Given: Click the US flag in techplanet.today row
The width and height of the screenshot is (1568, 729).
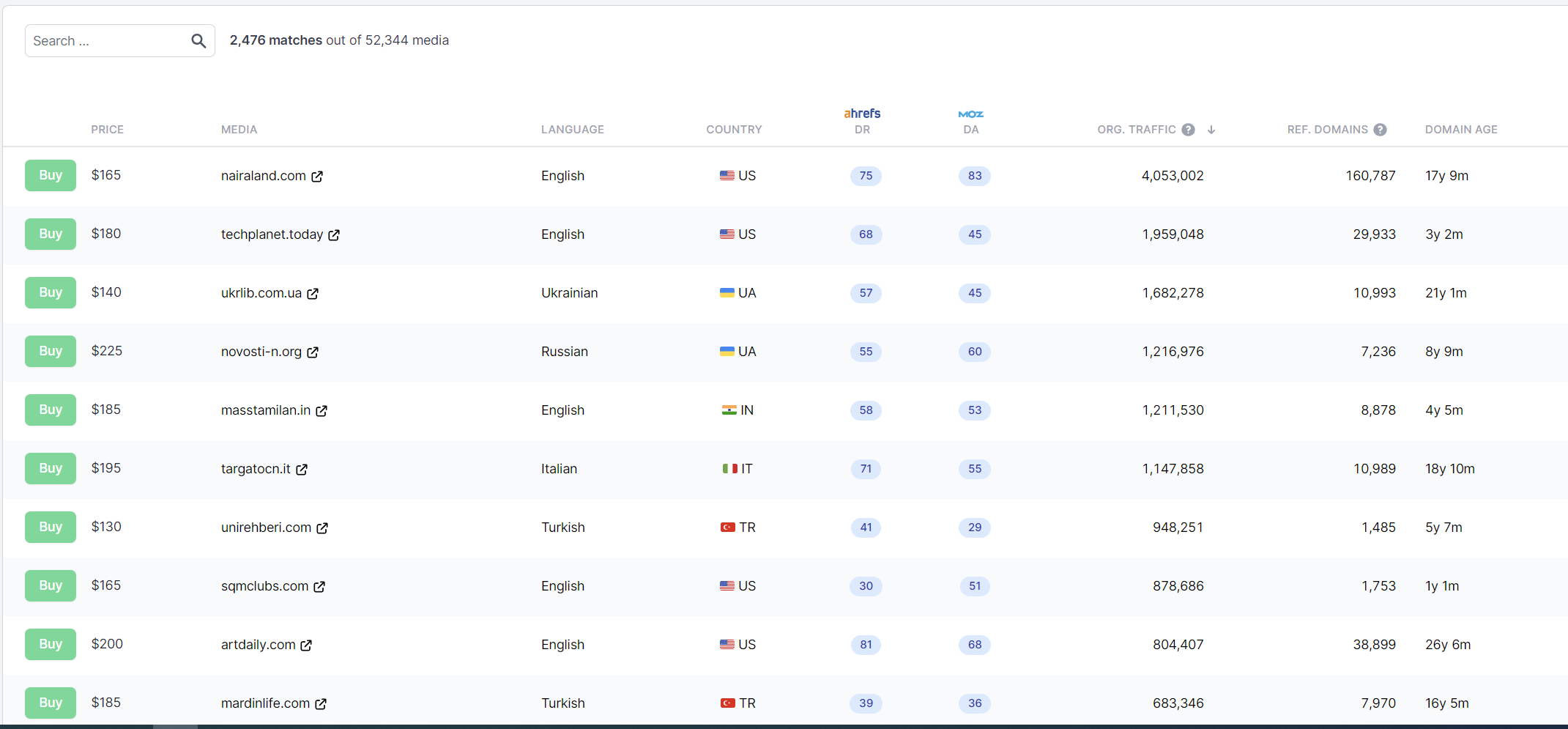Looking at the screenshot, I should [727, 234].
